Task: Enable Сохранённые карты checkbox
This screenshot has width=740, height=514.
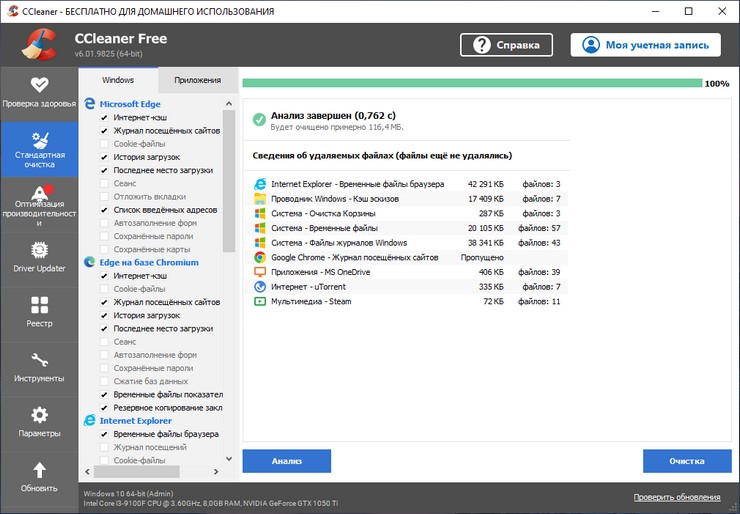Action: click(104, 249)
